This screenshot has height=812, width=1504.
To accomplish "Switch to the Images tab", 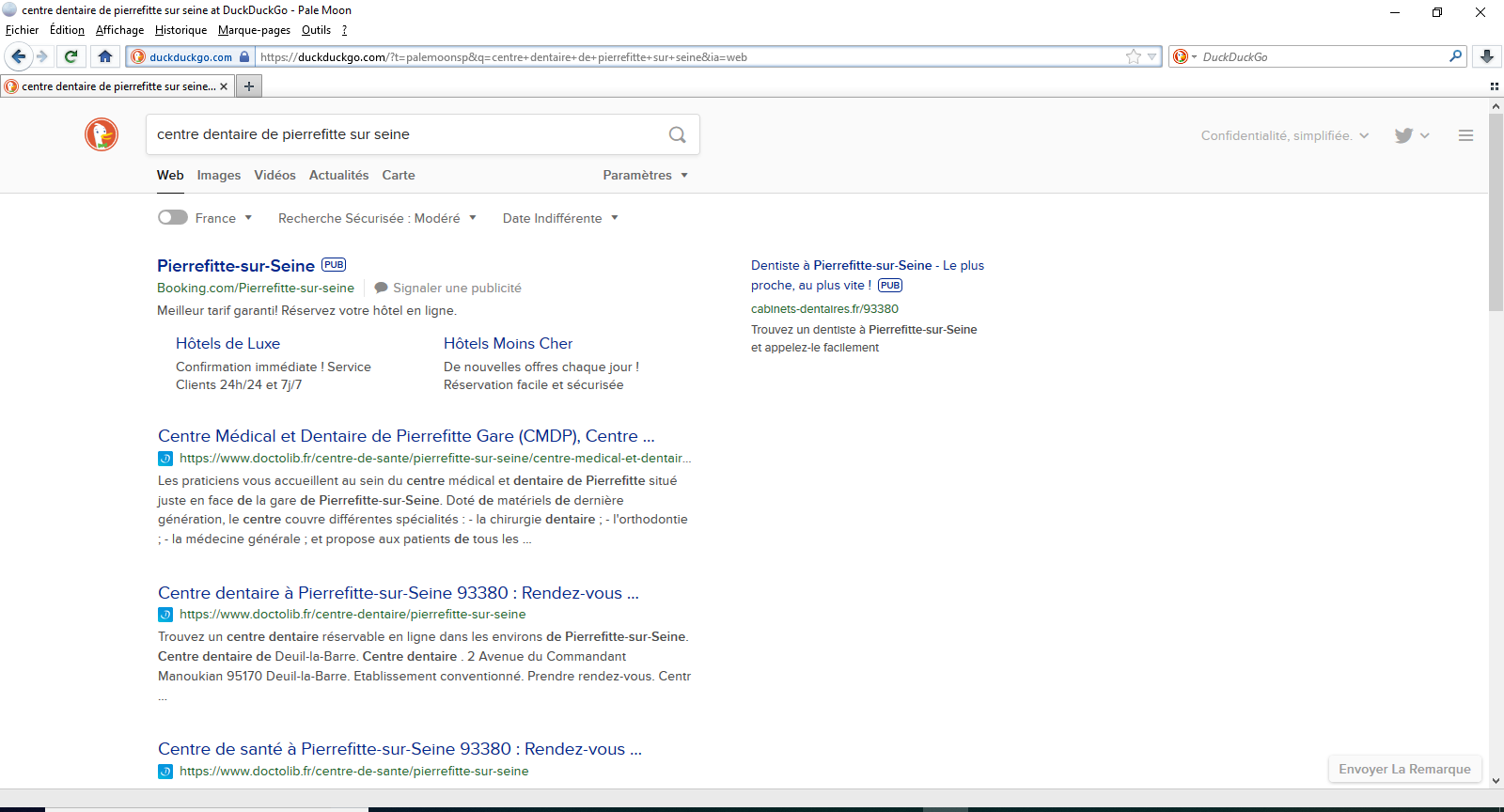I will [x=219, y=175].
